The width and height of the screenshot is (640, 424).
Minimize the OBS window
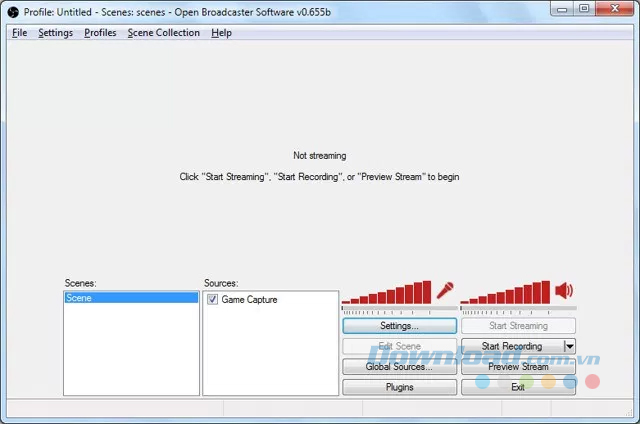pos(562,9)
